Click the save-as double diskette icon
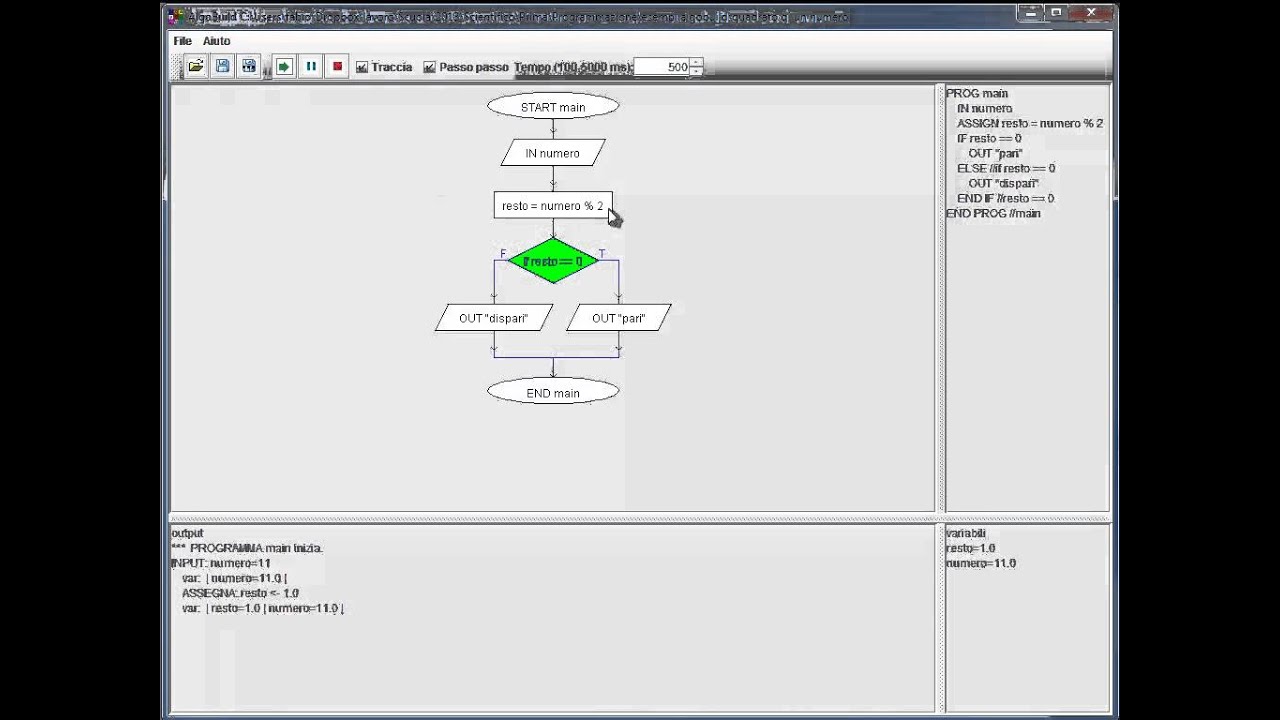 pos(249,67)
